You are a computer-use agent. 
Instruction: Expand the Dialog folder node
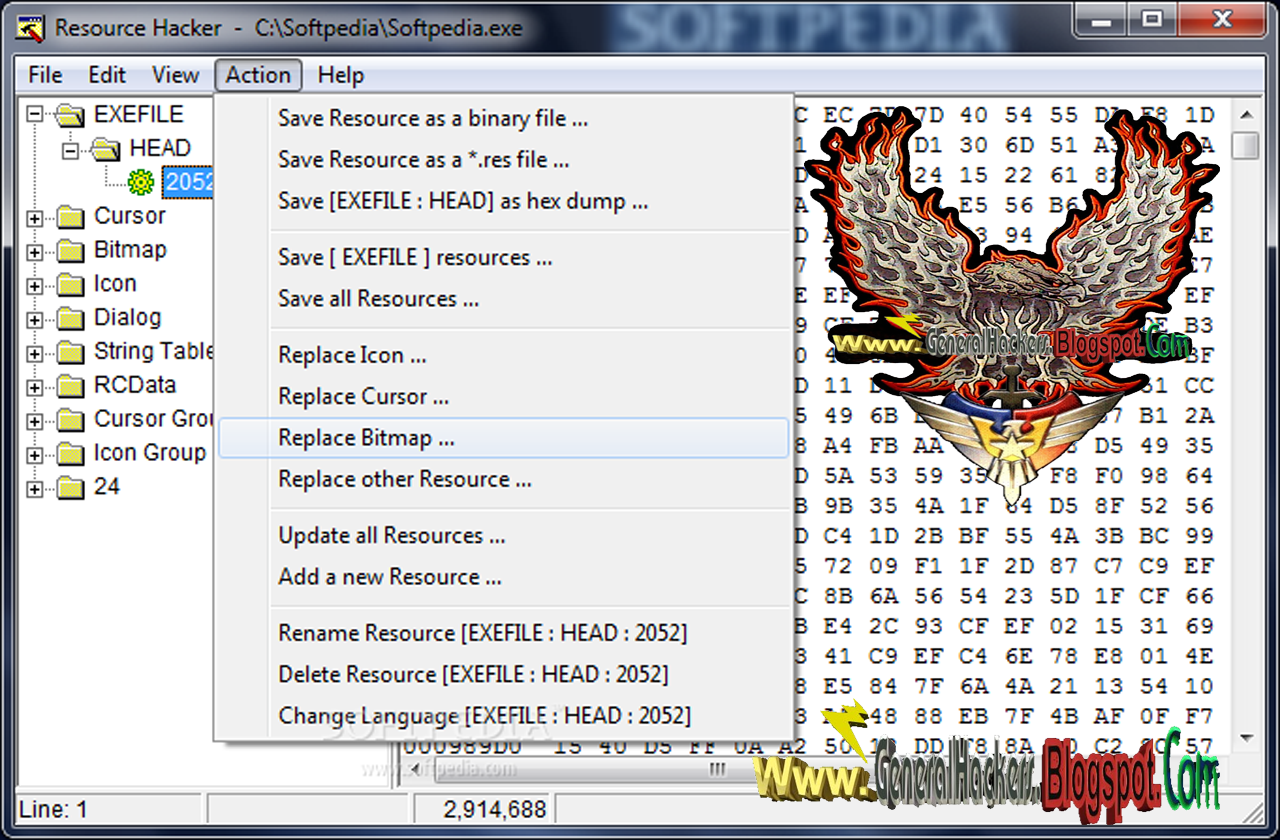35,320
